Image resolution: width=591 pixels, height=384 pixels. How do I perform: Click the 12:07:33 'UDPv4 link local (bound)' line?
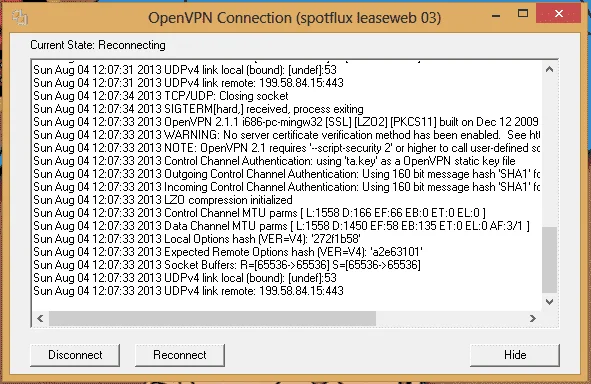click(x=185, y=278)
